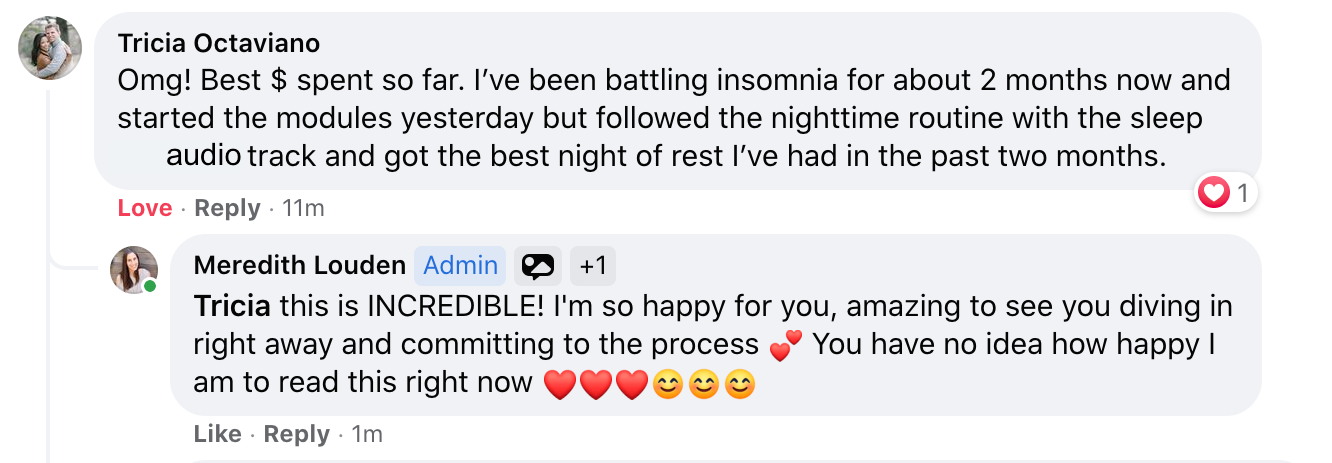Toggle Like on Meredith Louden's reply

coord(218,434)
